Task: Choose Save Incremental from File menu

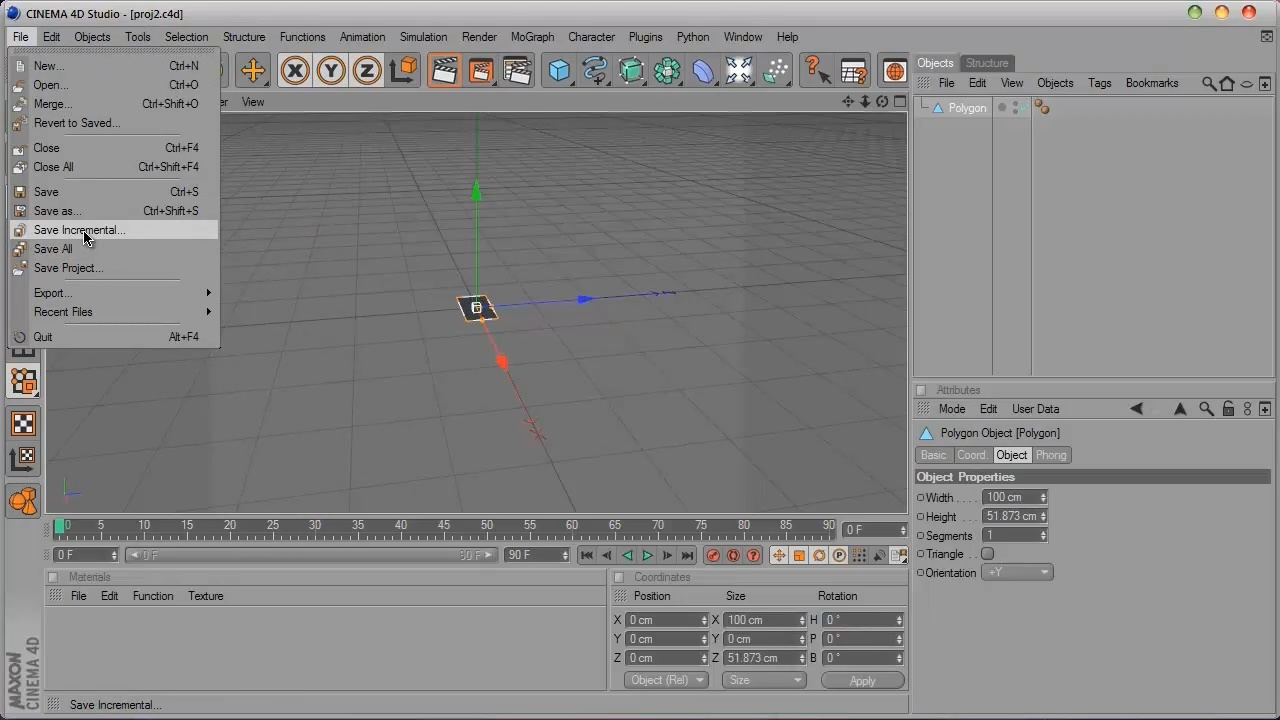Action: click(x=79, y=230)
